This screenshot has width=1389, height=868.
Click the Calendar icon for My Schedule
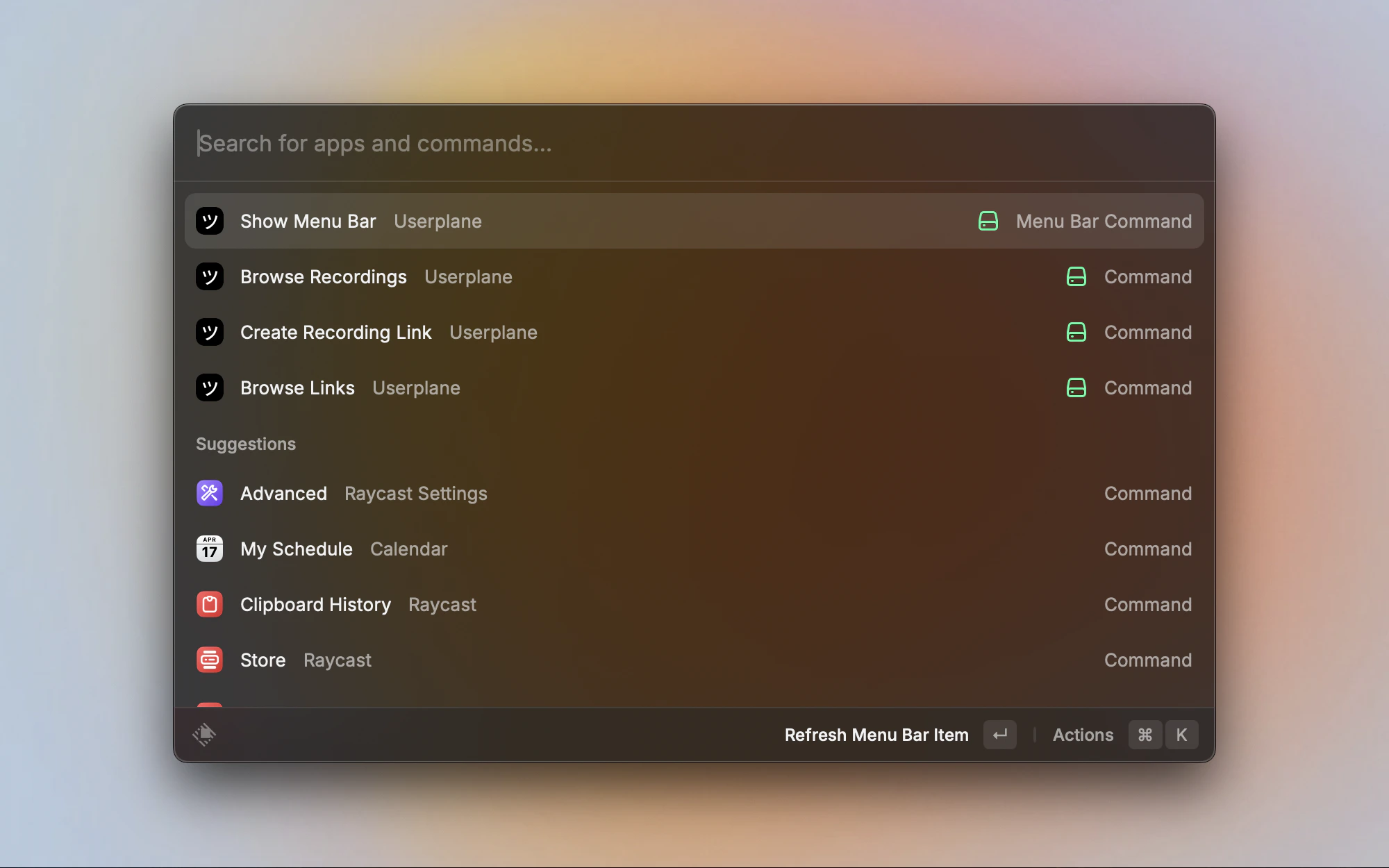[x=209, y=549]
